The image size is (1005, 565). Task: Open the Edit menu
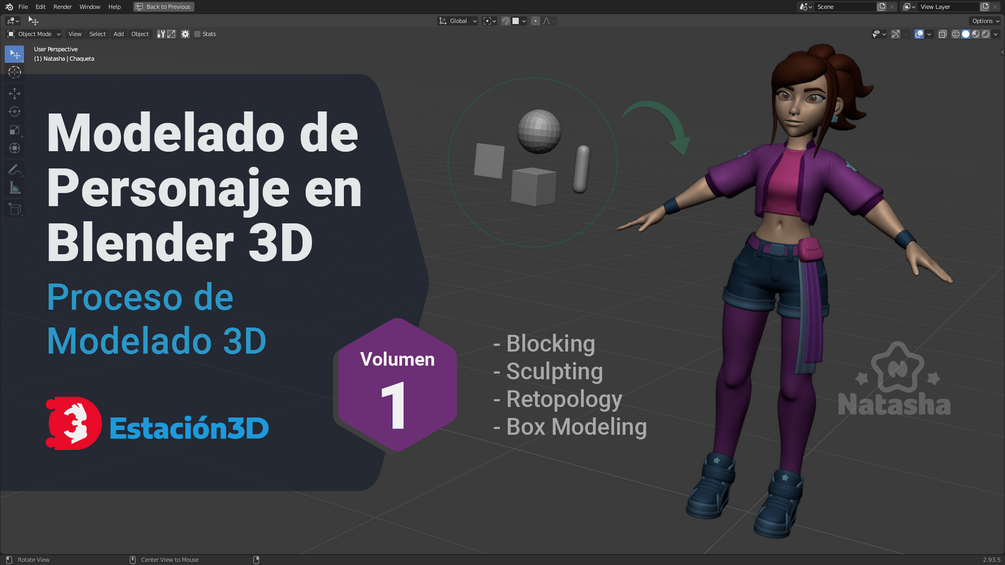click(40, 6)
